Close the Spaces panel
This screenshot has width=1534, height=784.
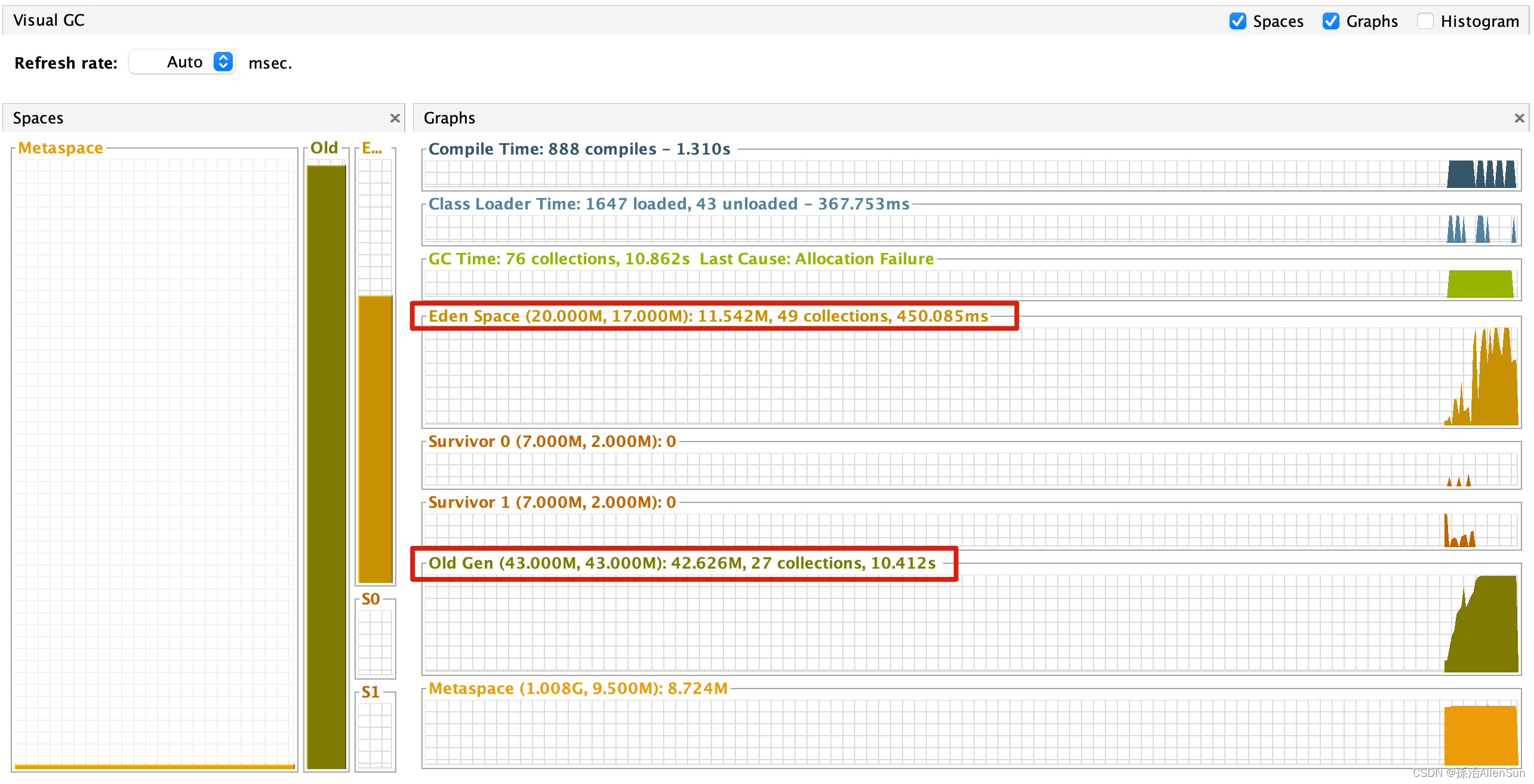(x=395, y=118)
